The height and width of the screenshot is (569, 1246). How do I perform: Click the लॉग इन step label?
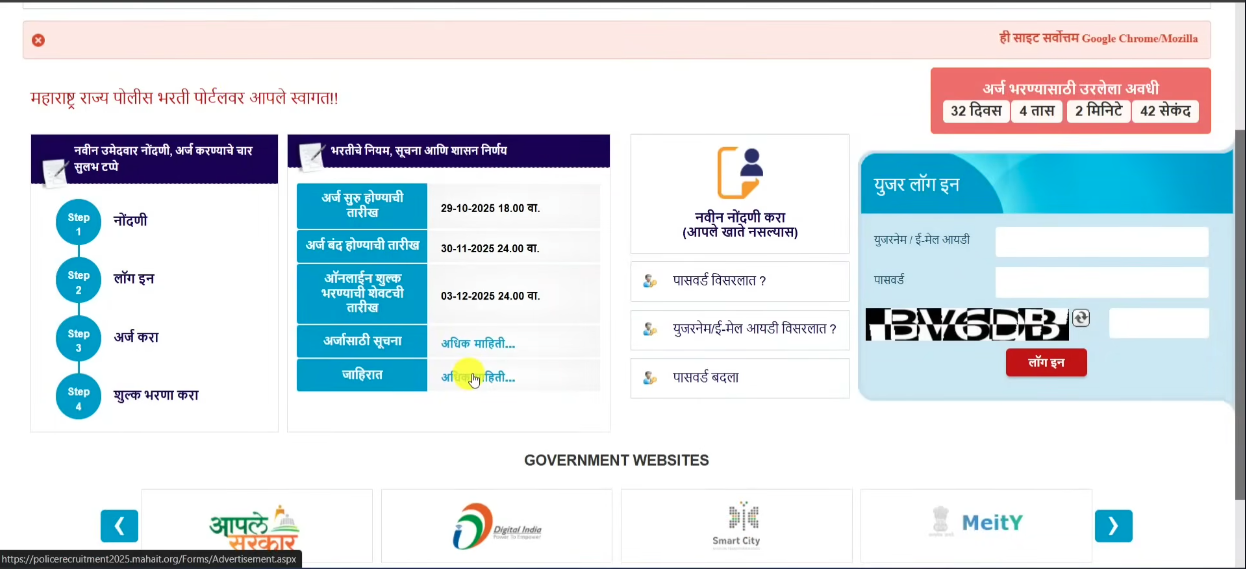coord(133,279)
